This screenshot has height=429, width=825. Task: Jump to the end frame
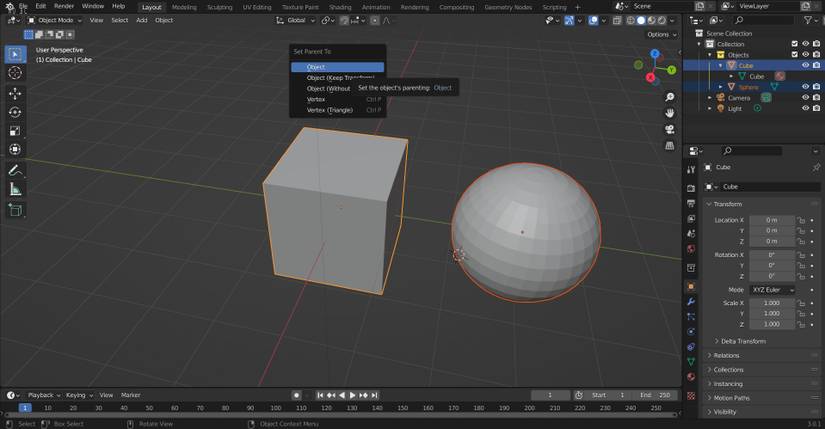point(374,395)
